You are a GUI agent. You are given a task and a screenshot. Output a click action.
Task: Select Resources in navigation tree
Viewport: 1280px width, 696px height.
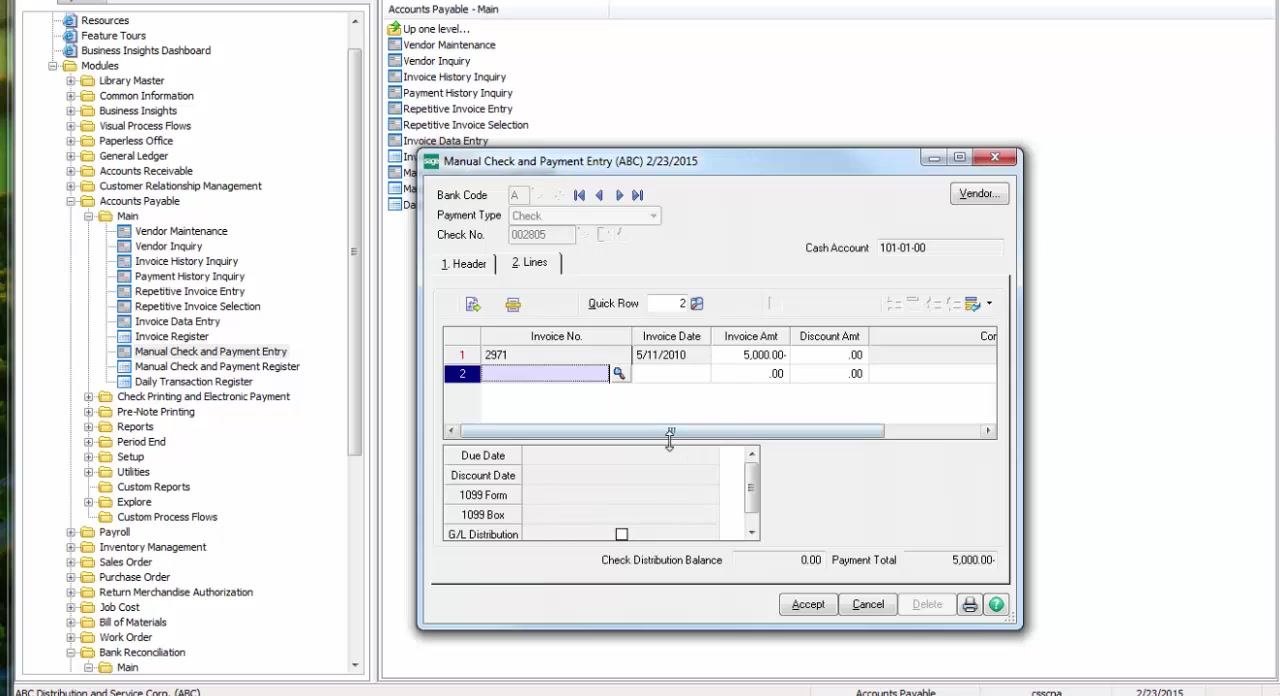point(105,20)
